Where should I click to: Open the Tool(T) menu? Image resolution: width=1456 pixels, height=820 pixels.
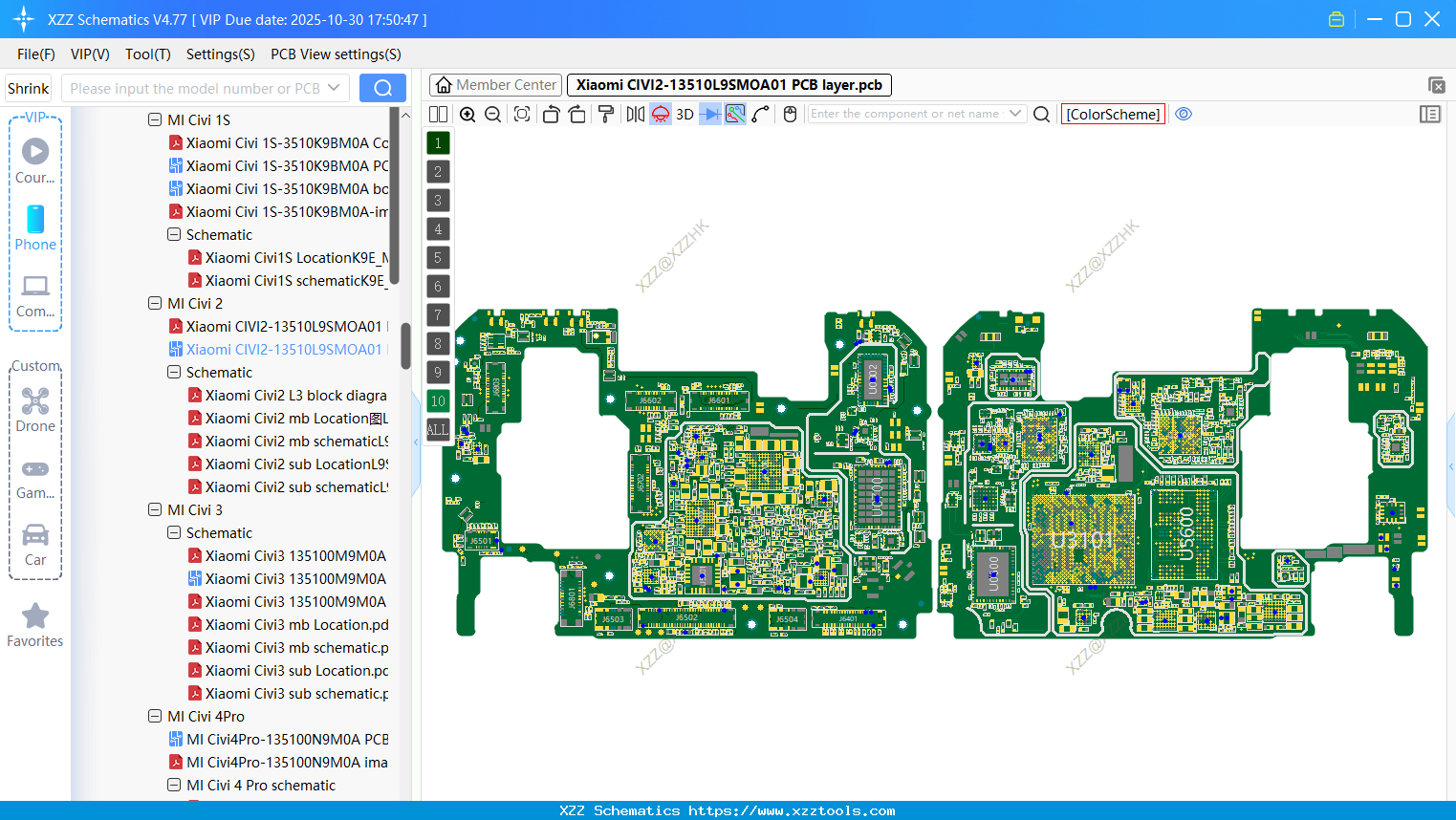pyautogui.click(x=147, y=54)
